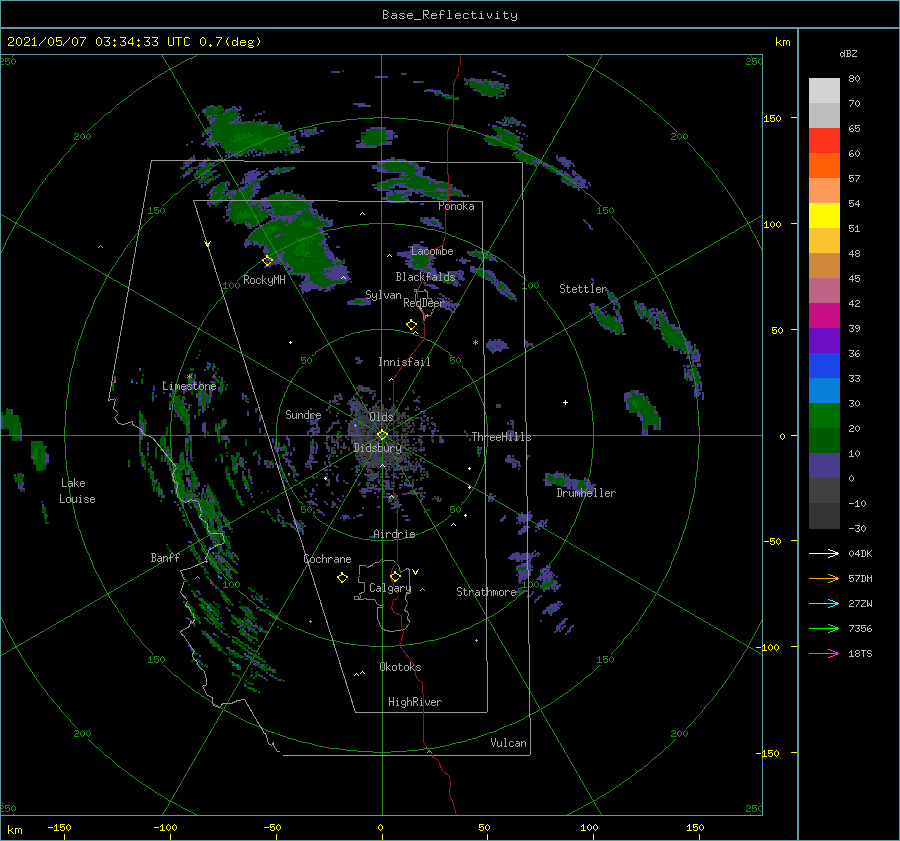Click the red 65 dBZ color swatch
This screenshot has height=841, width=900.
(824, 141)
